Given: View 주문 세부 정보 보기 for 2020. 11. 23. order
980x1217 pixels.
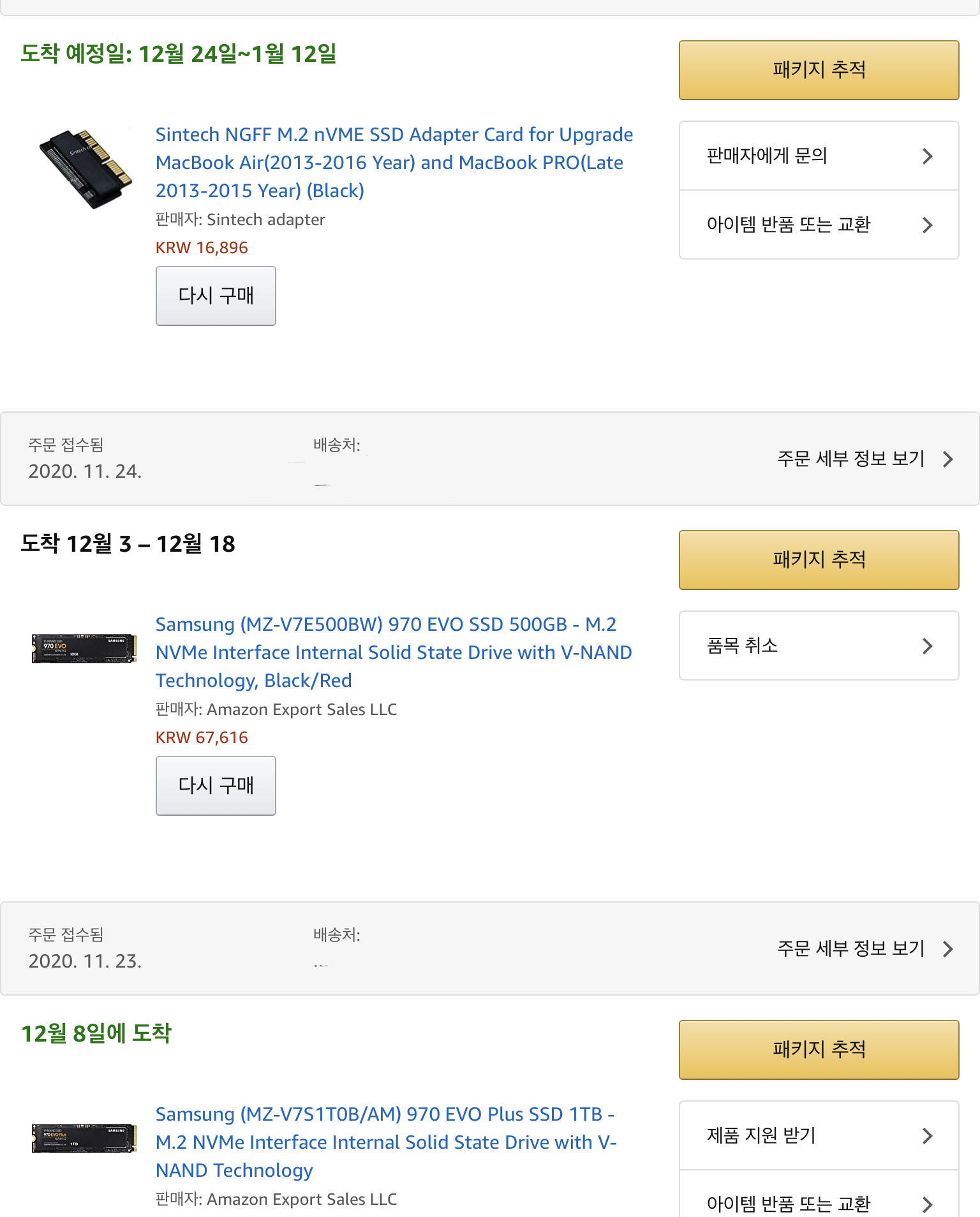Looking at the screenshot, I should click(x=850, y=948).
